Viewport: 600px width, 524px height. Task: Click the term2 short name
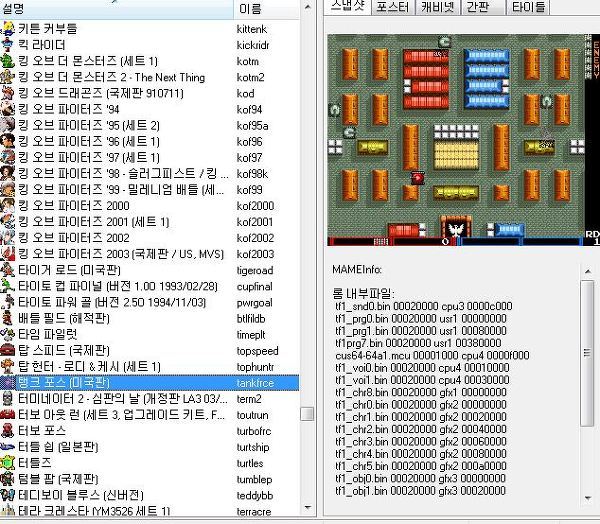tap(249, 399)
